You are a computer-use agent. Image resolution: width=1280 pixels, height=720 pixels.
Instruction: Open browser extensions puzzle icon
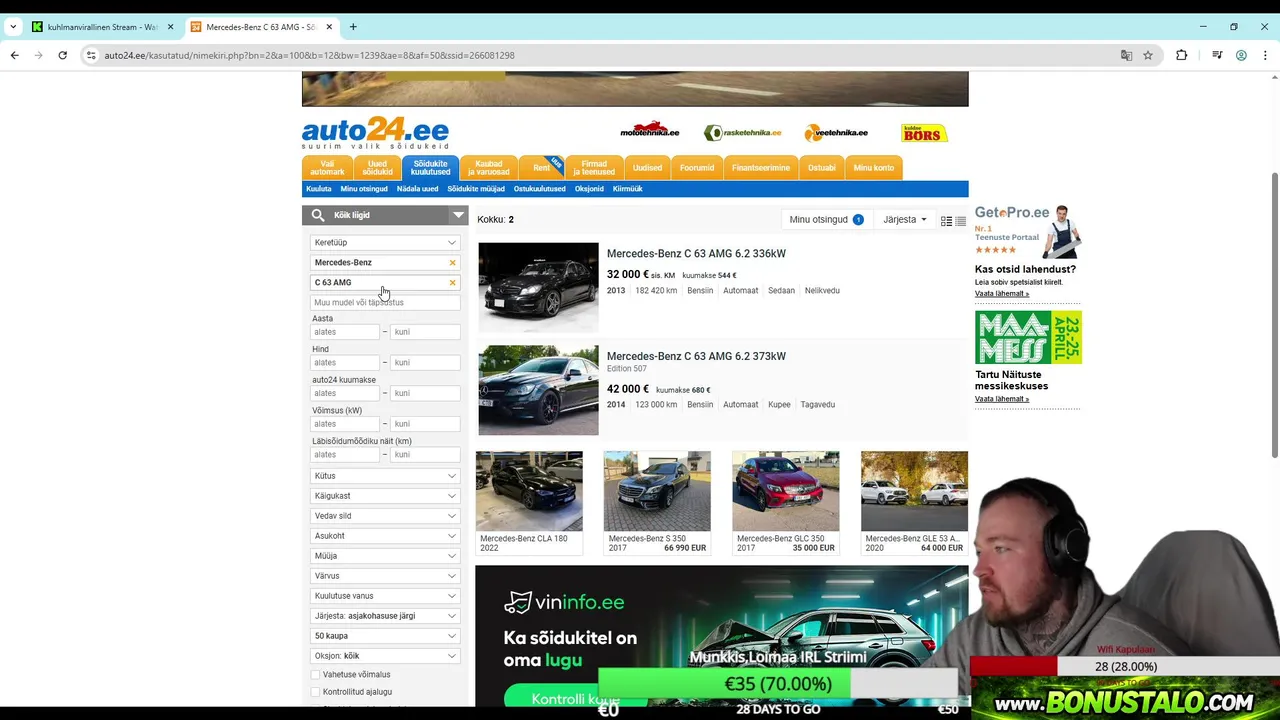point(1181,55)
